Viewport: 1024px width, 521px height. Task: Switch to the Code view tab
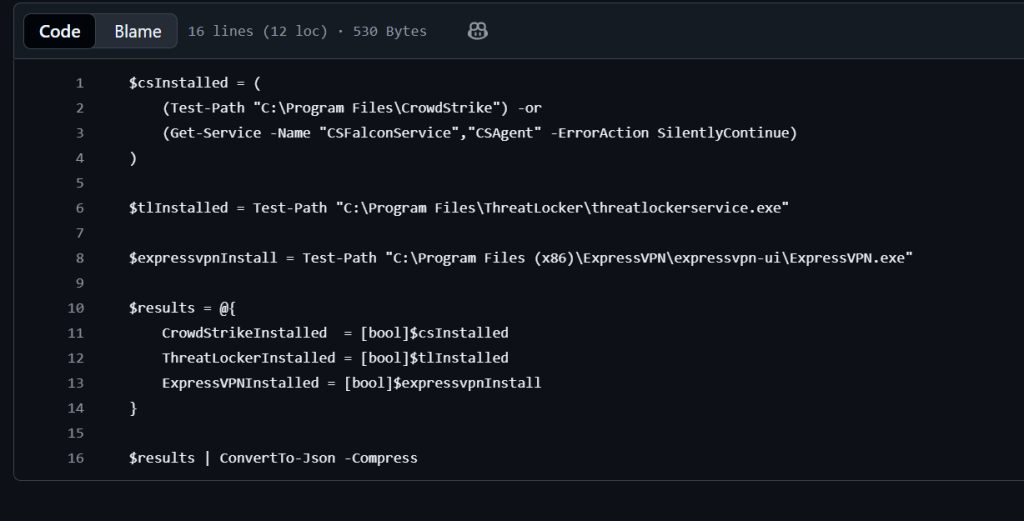pos(60,31)
